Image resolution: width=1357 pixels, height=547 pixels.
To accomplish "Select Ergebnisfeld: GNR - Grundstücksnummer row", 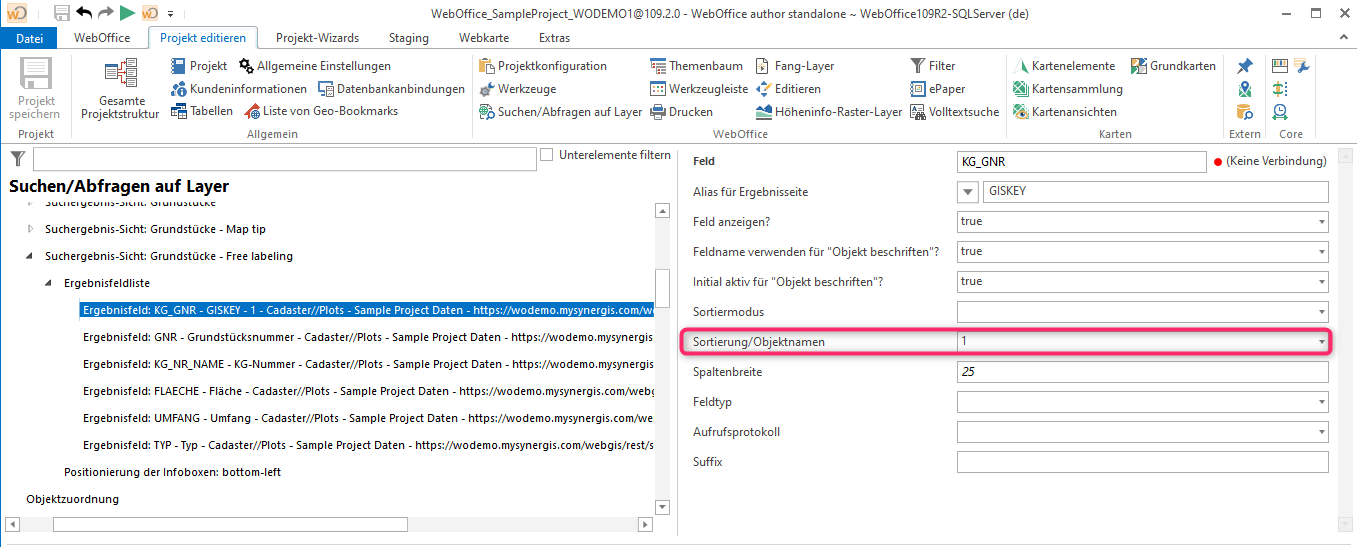I will coord(367,337).
